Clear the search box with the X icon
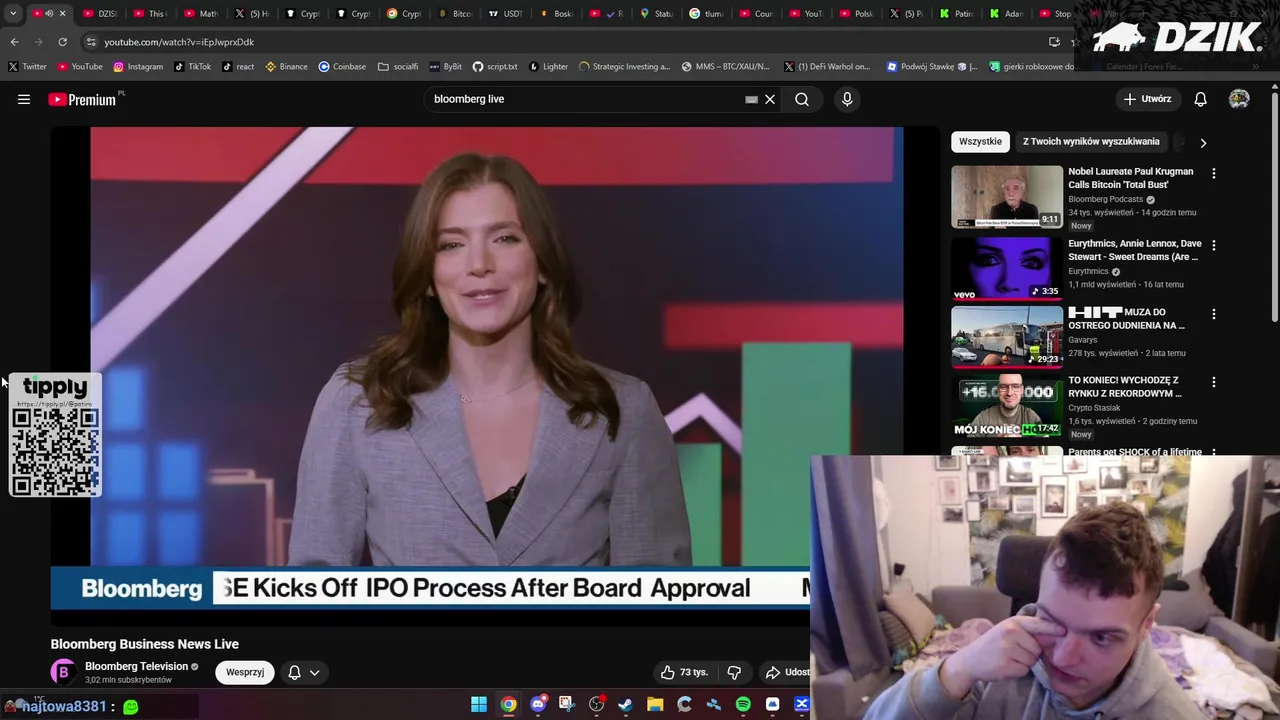The image size is (1280, 720). [x=770, y=99]
